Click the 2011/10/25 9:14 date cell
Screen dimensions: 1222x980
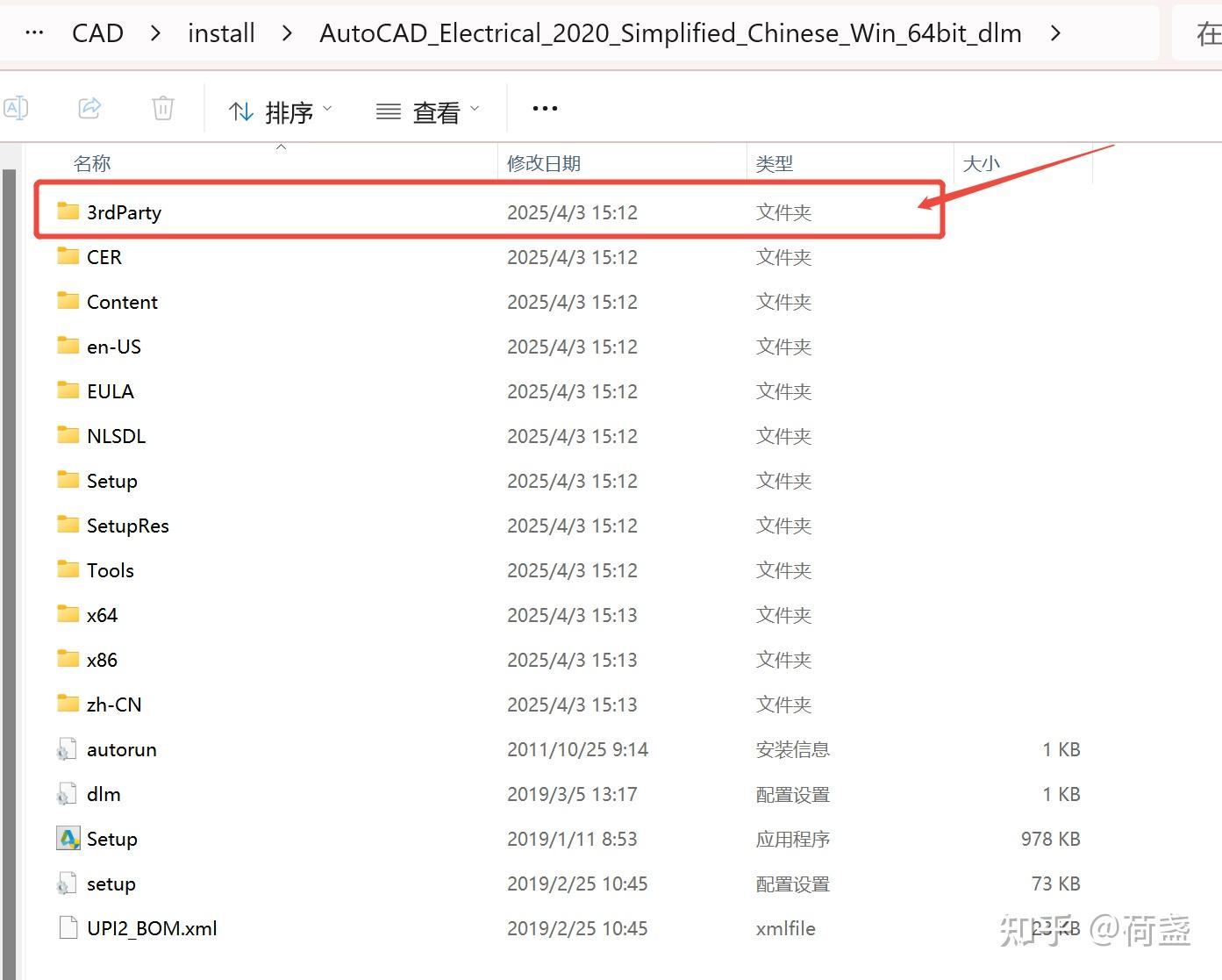pyautogui.click(x=577, y=749)
